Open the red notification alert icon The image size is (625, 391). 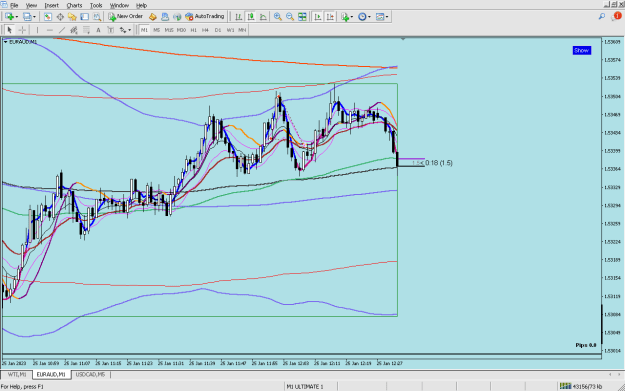coord(617,16)
